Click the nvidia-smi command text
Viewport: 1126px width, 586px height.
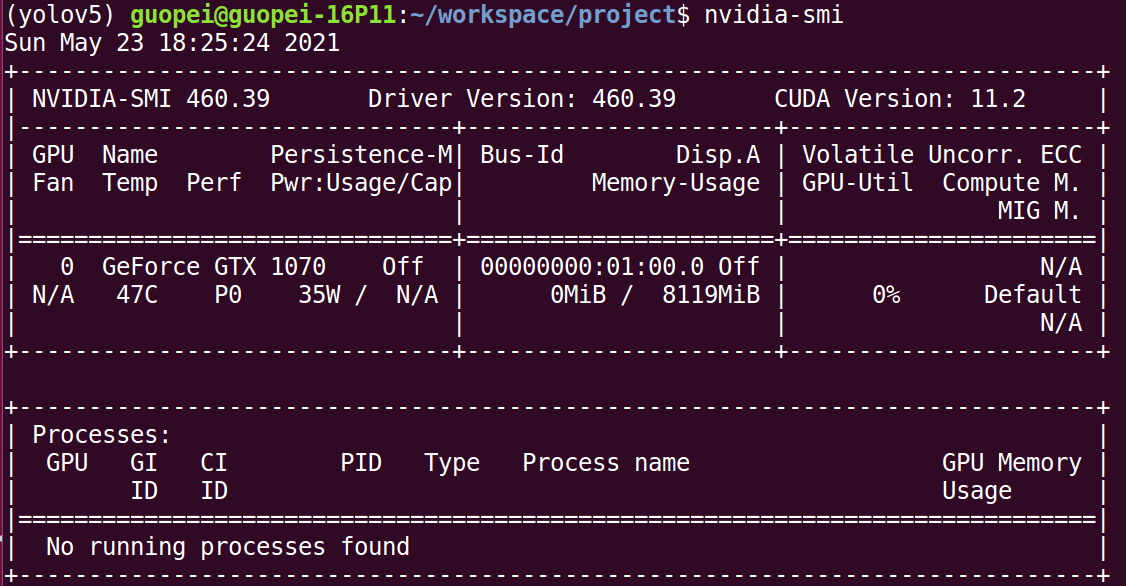[774, 14]
